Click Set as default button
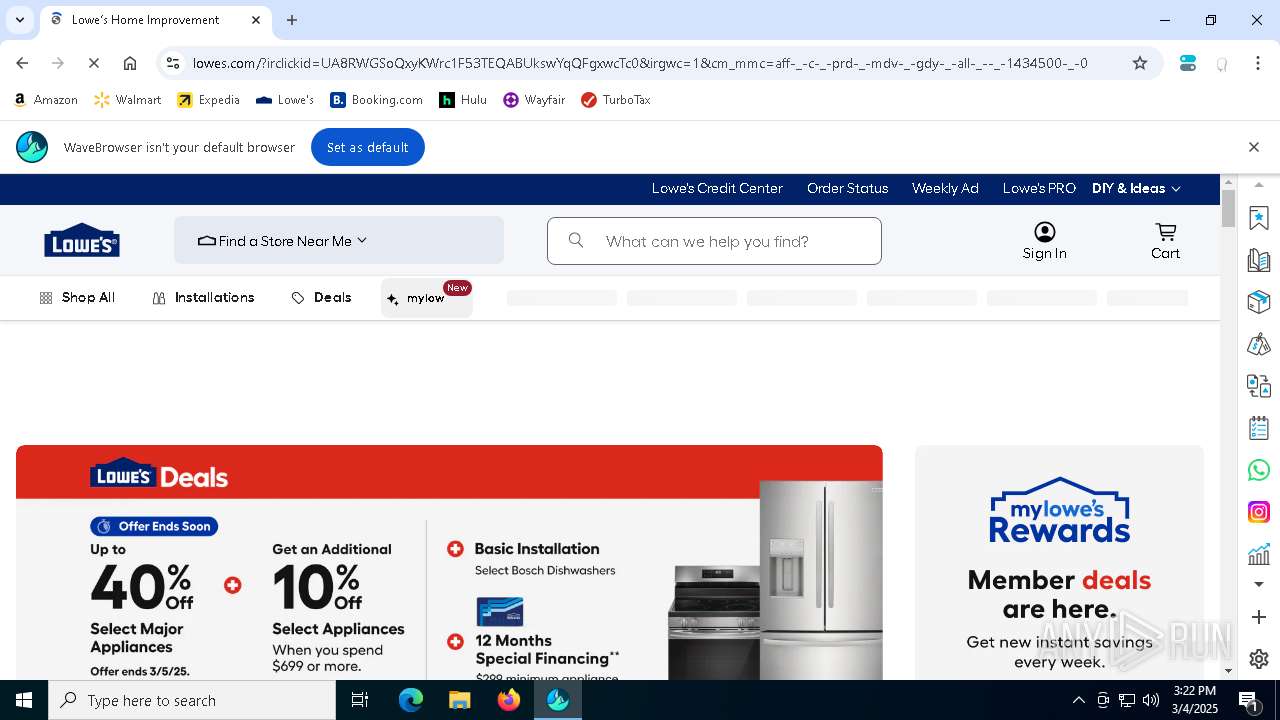1280x720 pixels. 367,147
